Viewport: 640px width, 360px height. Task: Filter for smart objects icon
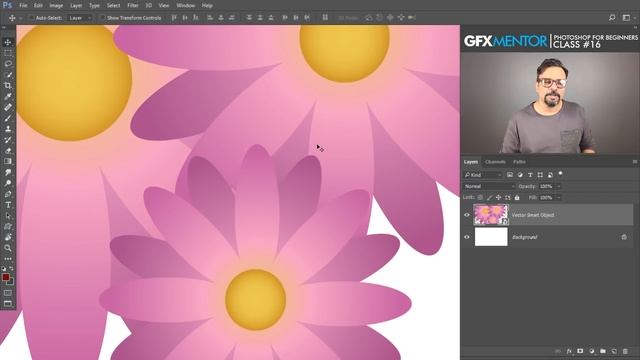(x=550, y=175)
